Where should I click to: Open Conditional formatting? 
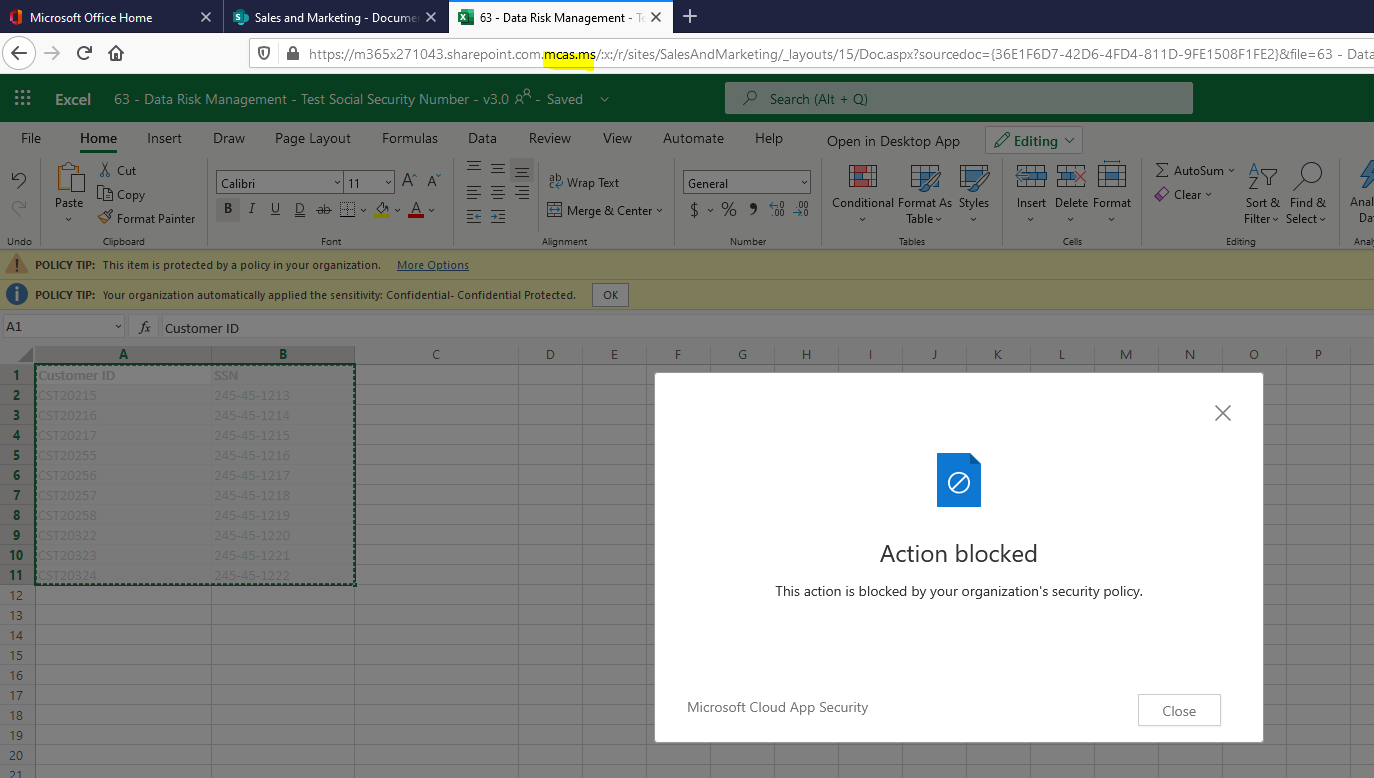[863, 193]
